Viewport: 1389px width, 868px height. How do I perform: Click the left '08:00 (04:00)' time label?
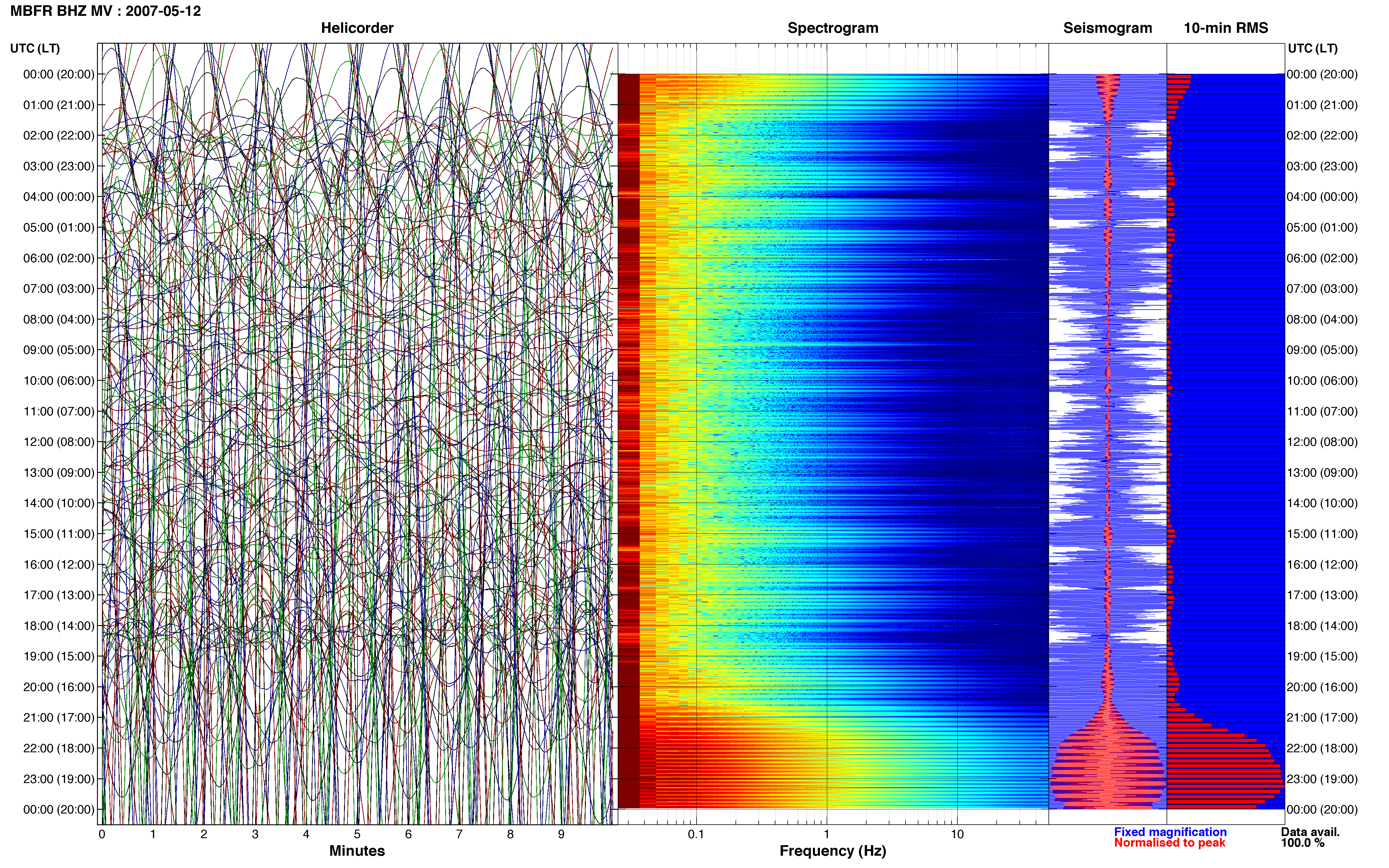(x=59, y=319)
